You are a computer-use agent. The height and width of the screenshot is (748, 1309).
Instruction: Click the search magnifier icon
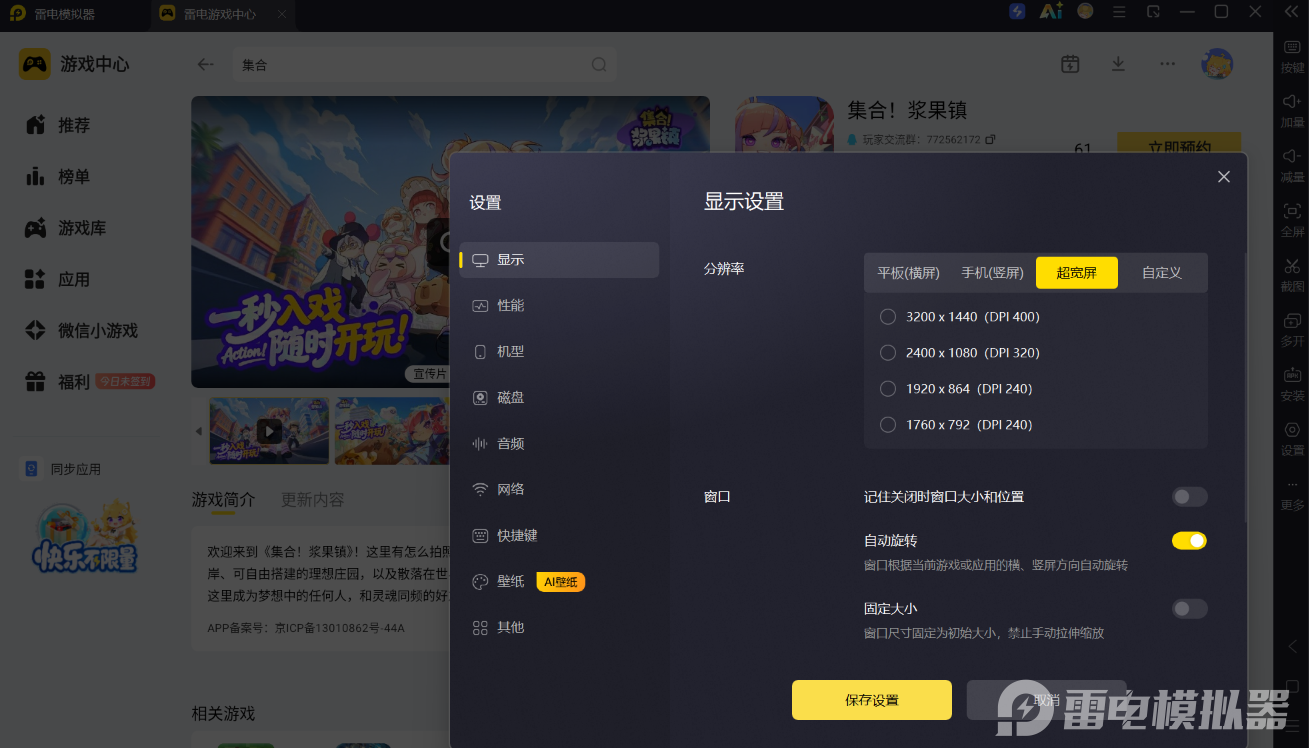(599, 65)
